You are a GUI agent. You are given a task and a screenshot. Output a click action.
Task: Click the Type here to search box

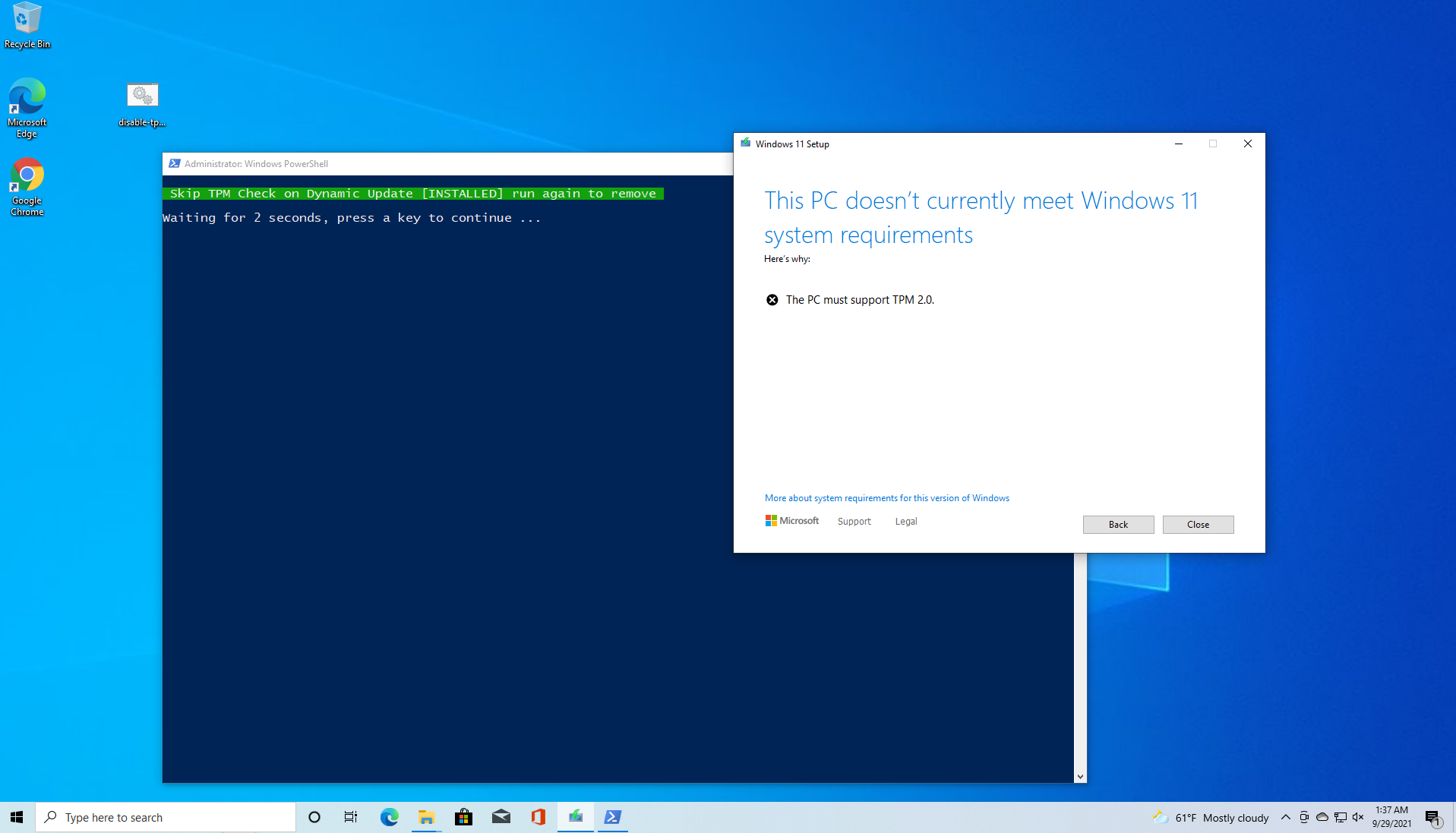(166, 817)
